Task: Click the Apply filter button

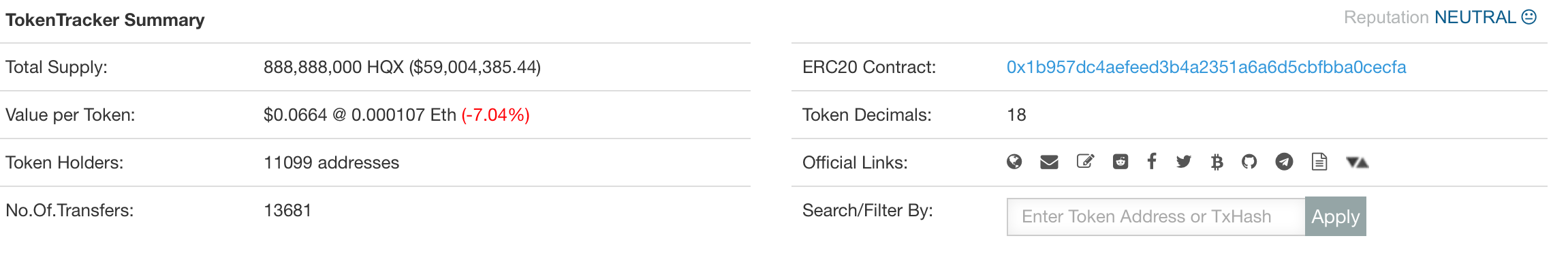Action: 1336,216
